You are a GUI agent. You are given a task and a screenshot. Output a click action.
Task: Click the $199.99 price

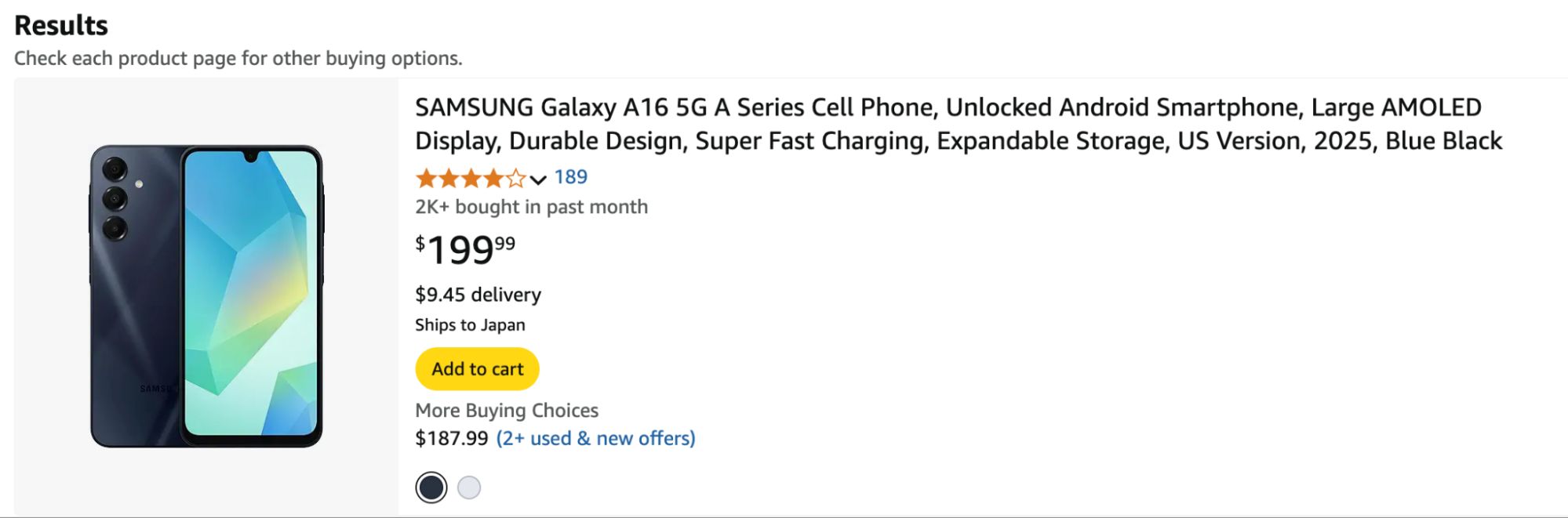click(465, 251)
